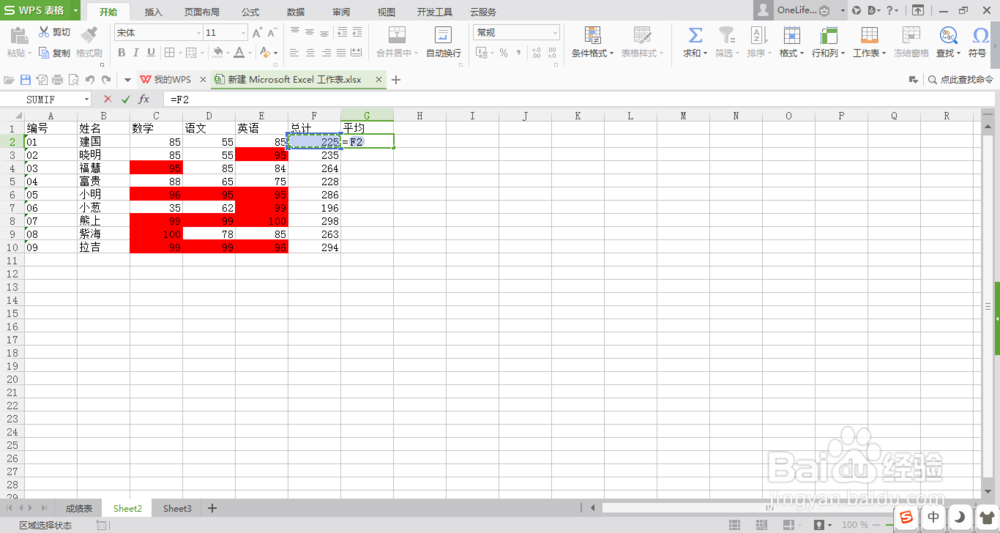Open the fill color dropdown arrow

[x=228, y=54]
